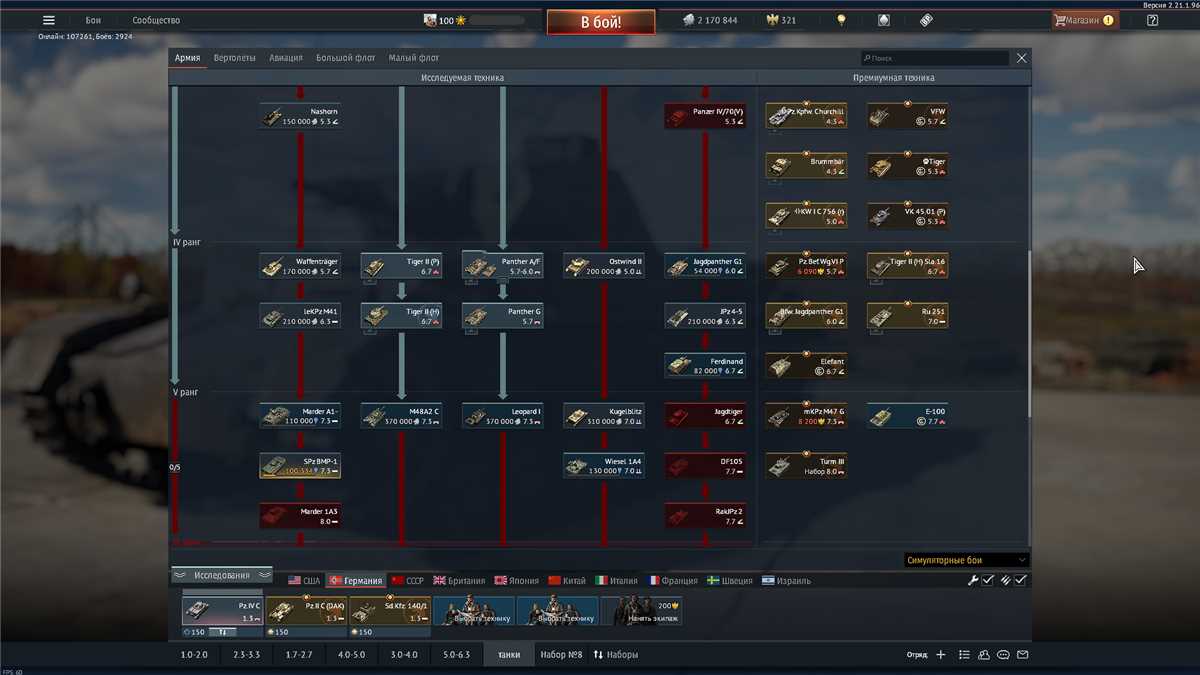The height and width of the screenshot is (675, 1200).
Task: Open the Бои menu
Action: point(93,20)
